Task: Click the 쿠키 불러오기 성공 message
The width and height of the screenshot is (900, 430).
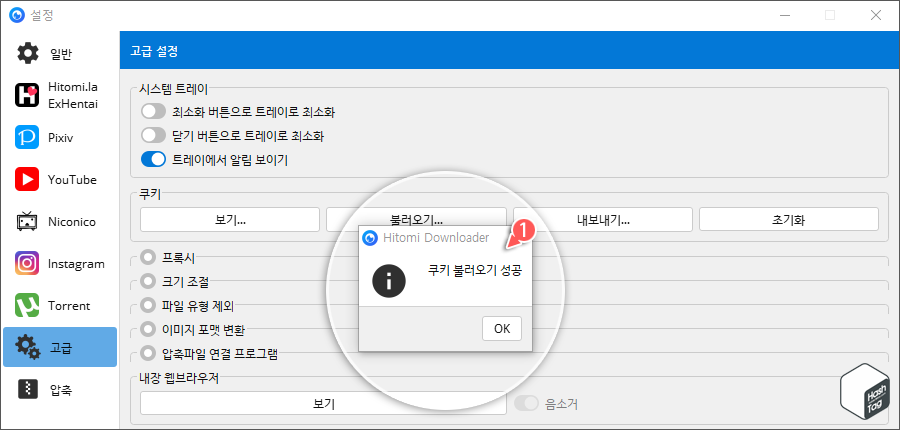Action: 475,271
